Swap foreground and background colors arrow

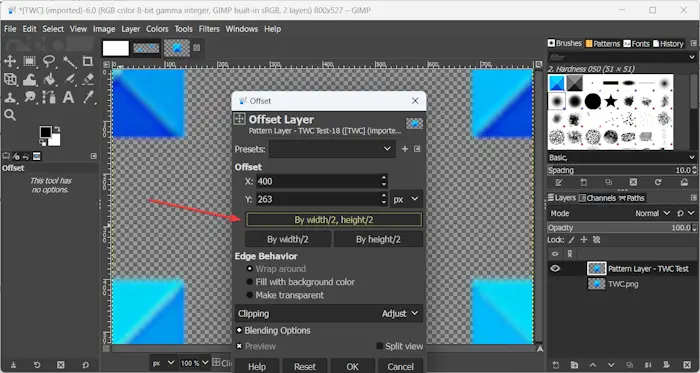[56, 129]
